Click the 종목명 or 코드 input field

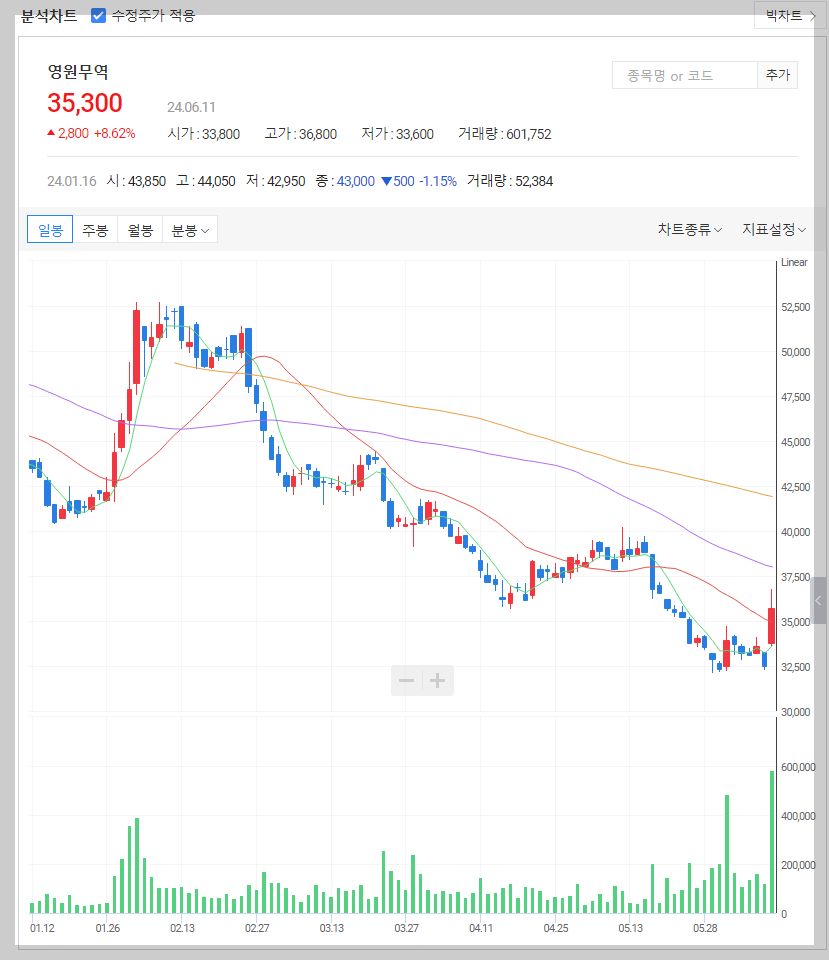coord(685,75)
